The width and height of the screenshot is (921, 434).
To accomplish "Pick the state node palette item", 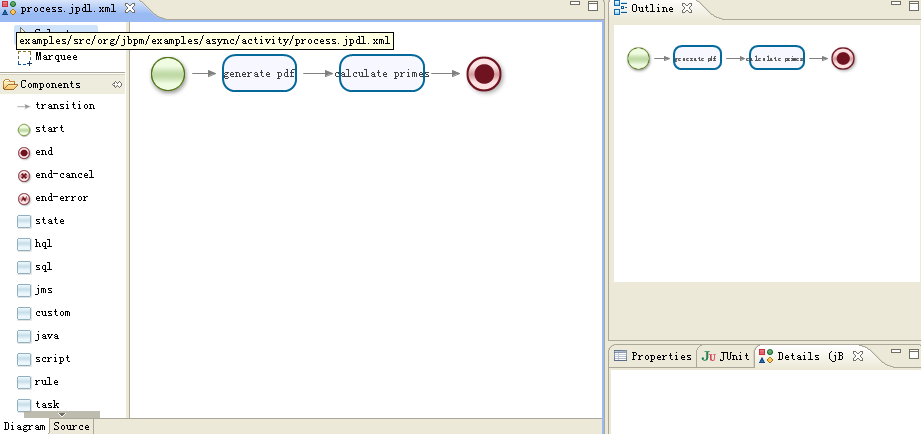I will pyautogui.click(x=41, y=221).
